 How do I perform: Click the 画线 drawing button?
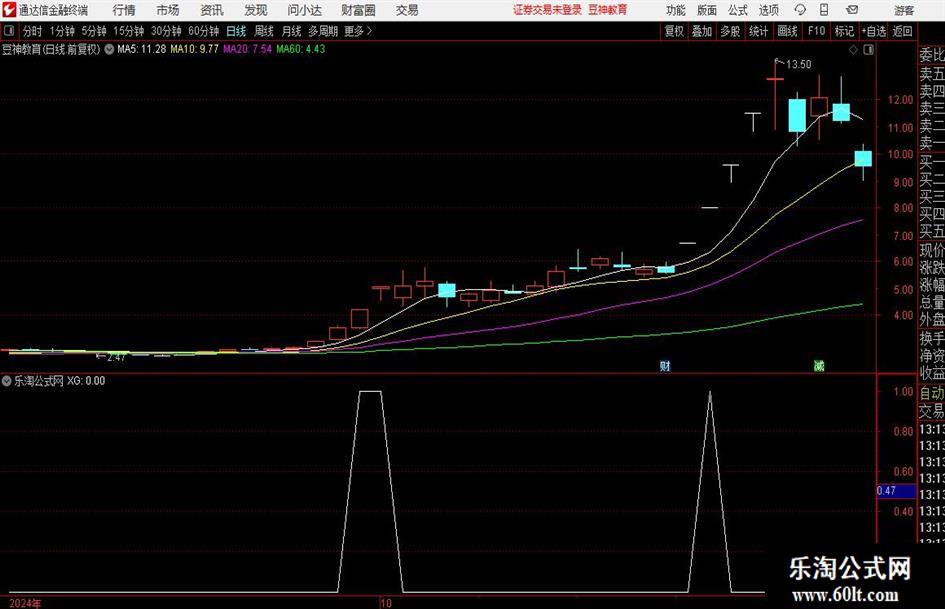[x=787, y=31]
